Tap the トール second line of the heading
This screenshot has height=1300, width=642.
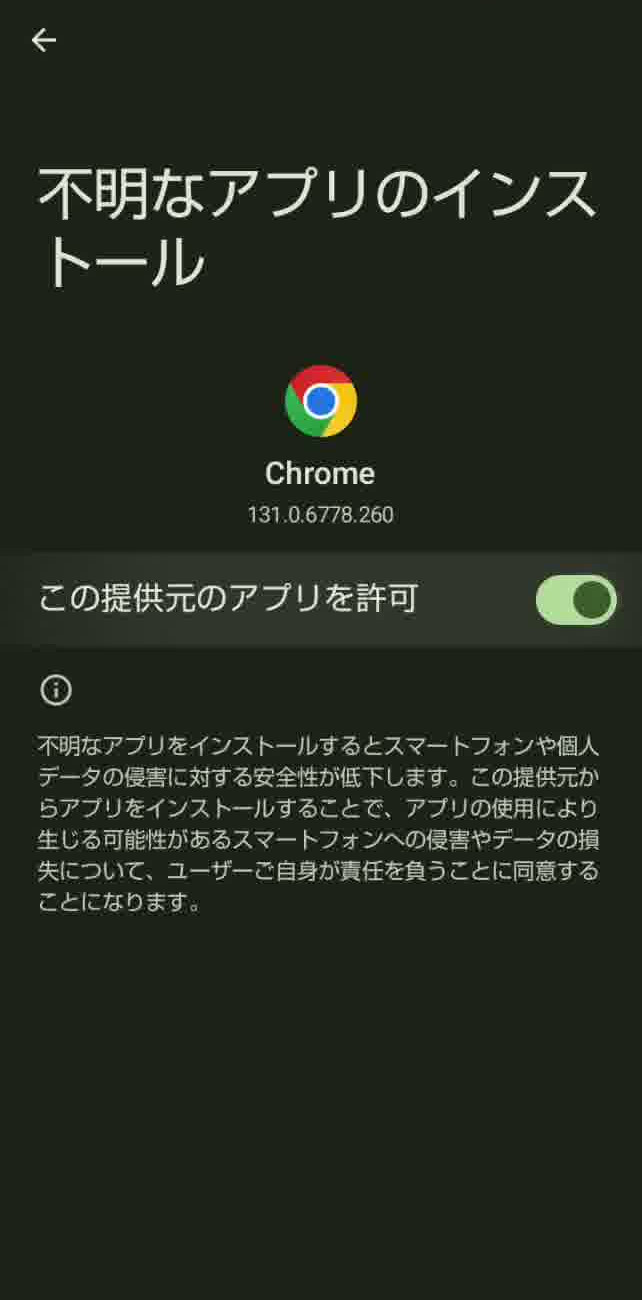coord(122,263)
